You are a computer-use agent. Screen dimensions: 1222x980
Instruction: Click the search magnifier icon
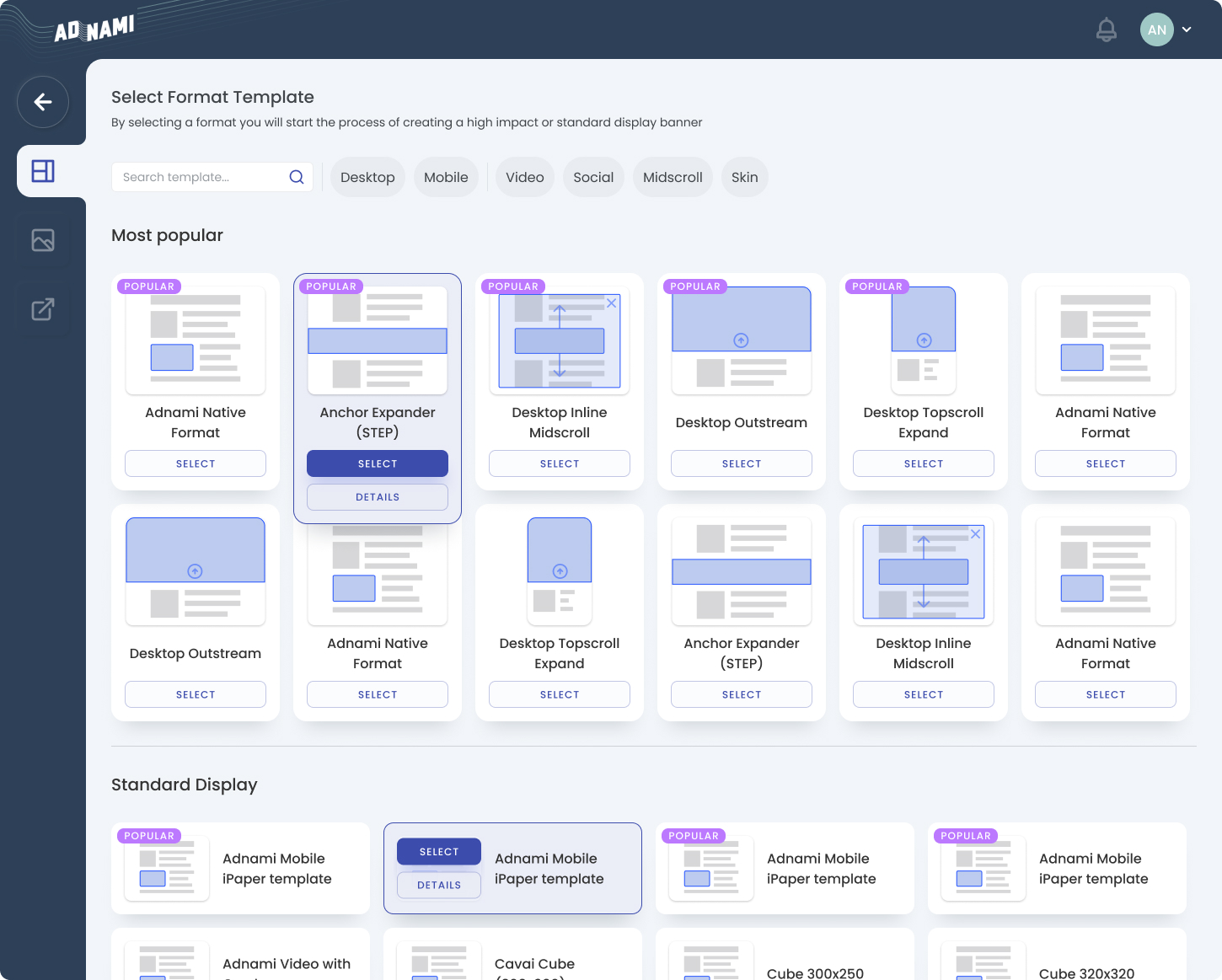297,177
